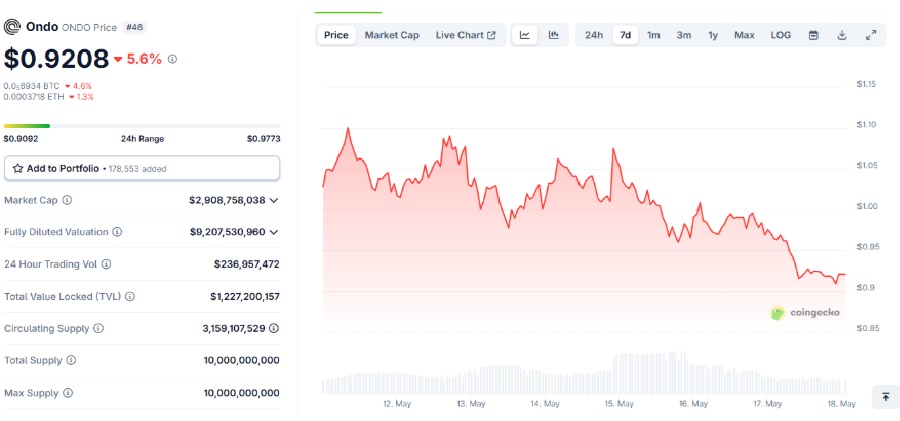Click the Ondo coin logo
Viewport: 900px width, 421px height.
(12, 27)
